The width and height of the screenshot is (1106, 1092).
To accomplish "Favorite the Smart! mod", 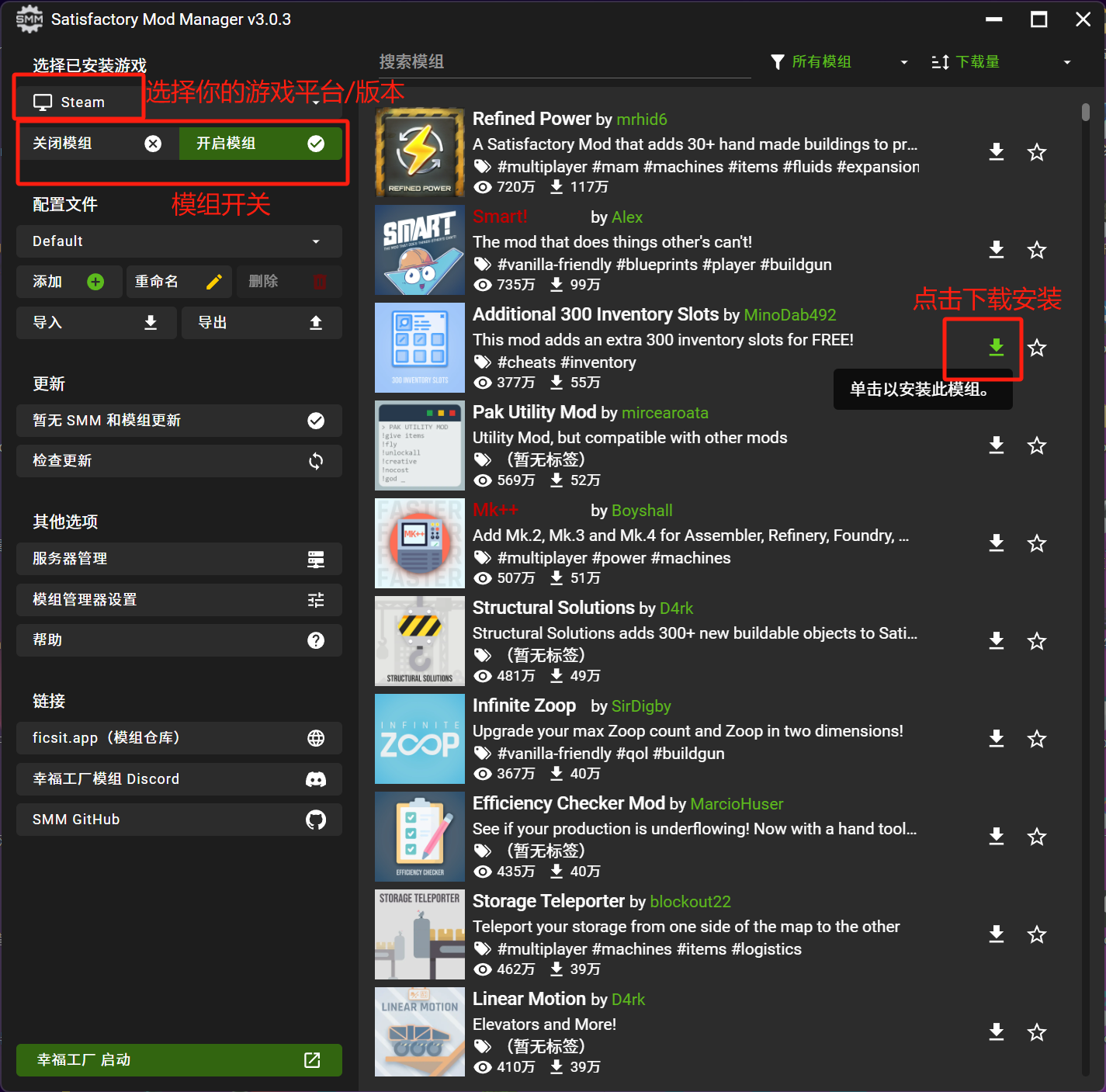I will pos(1037,250).
